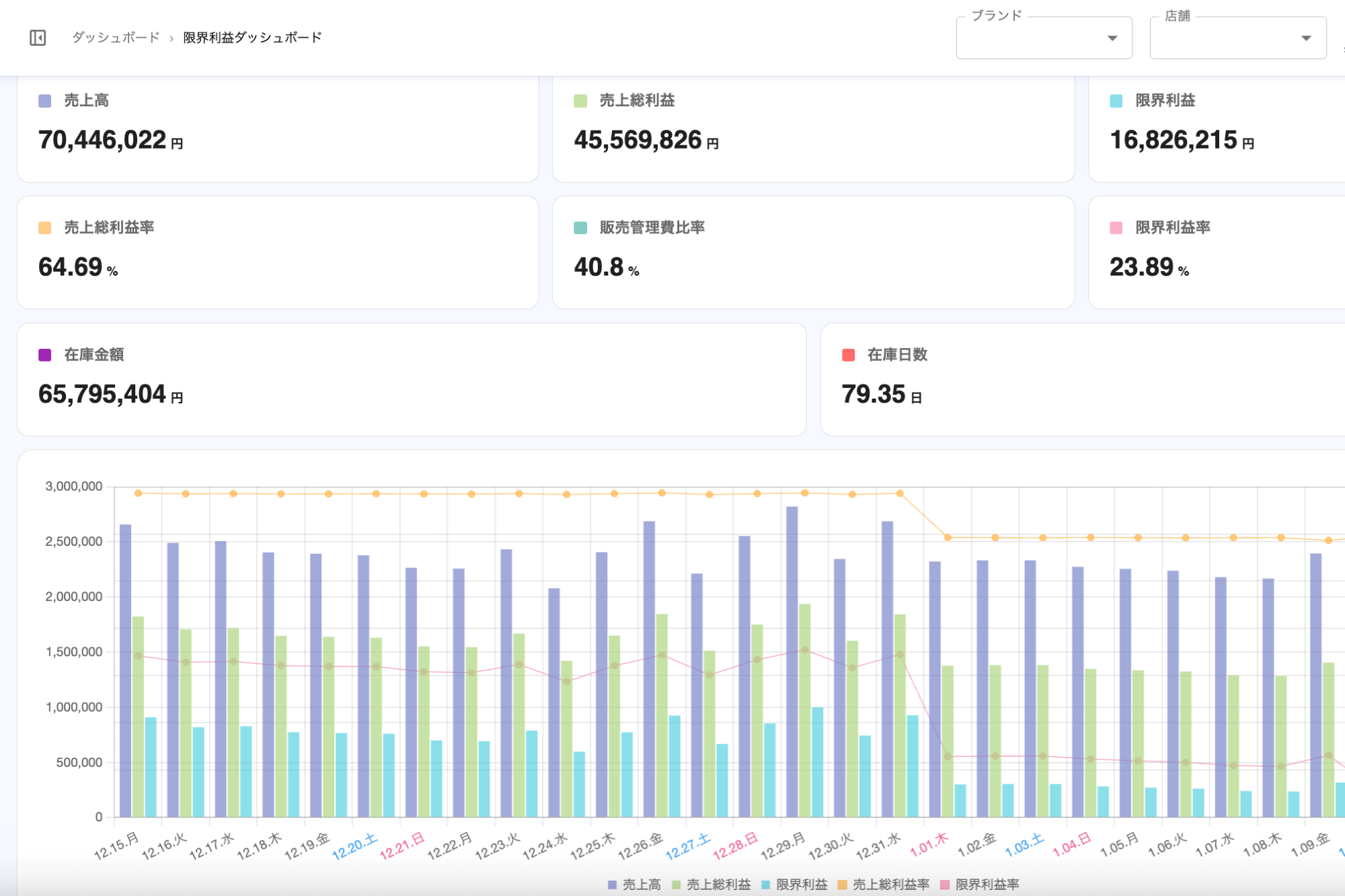This screenshot has width=1345, height=896.
Task: Click the pink square on 限界利益率 card
Action: tap(1116, 228)
